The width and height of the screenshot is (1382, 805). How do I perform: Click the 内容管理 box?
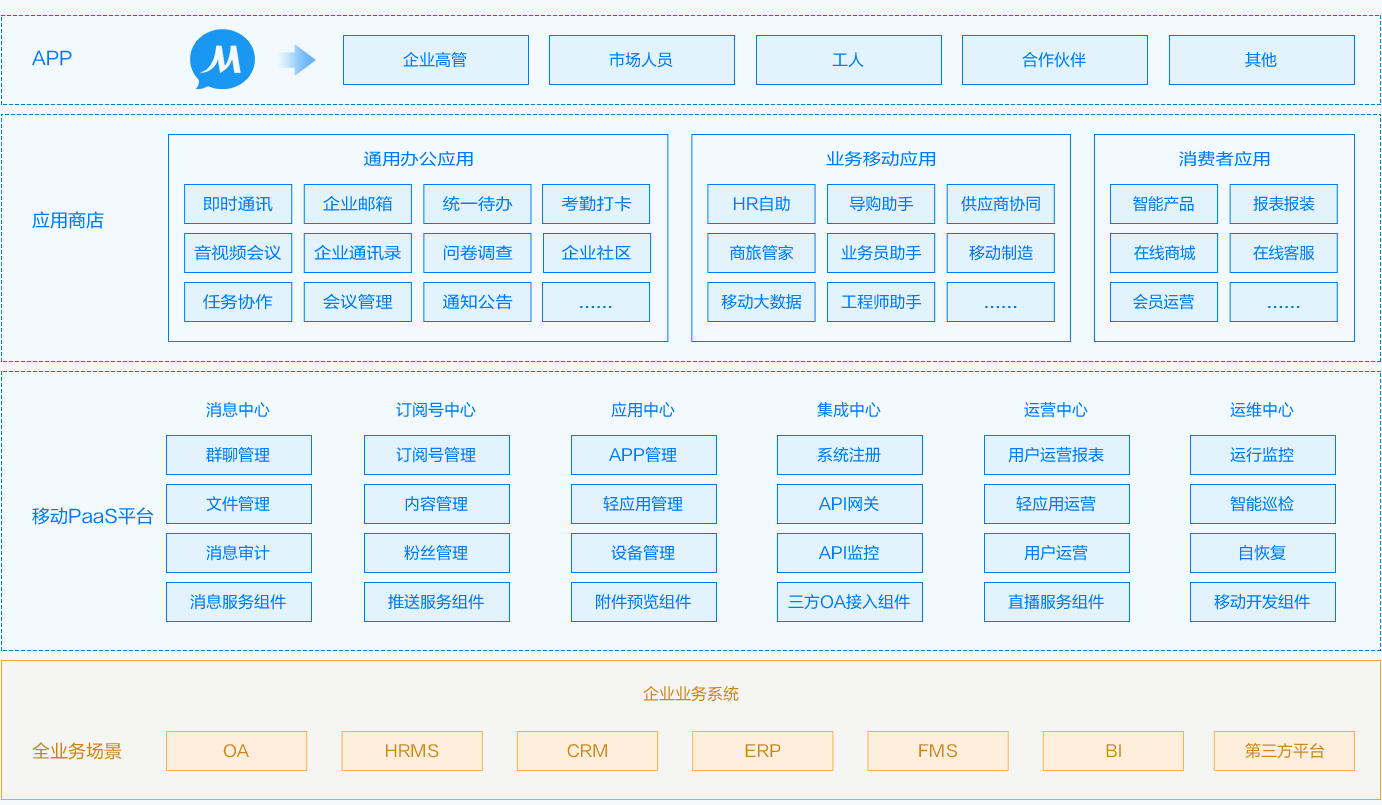point(437,504)
